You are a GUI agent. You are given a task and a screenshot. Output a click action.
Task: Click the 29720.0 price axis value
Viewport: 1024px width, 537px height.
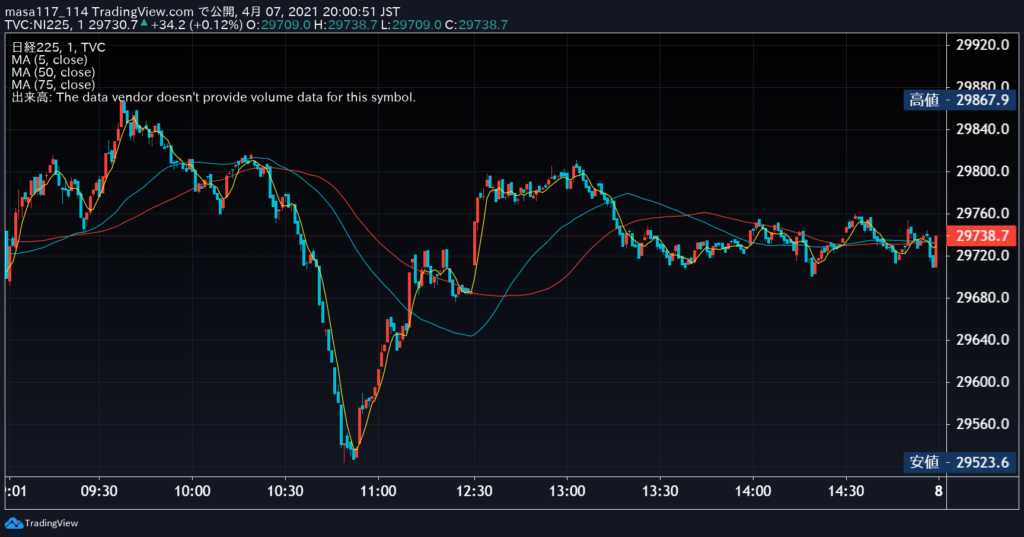(x=982, y=255)
